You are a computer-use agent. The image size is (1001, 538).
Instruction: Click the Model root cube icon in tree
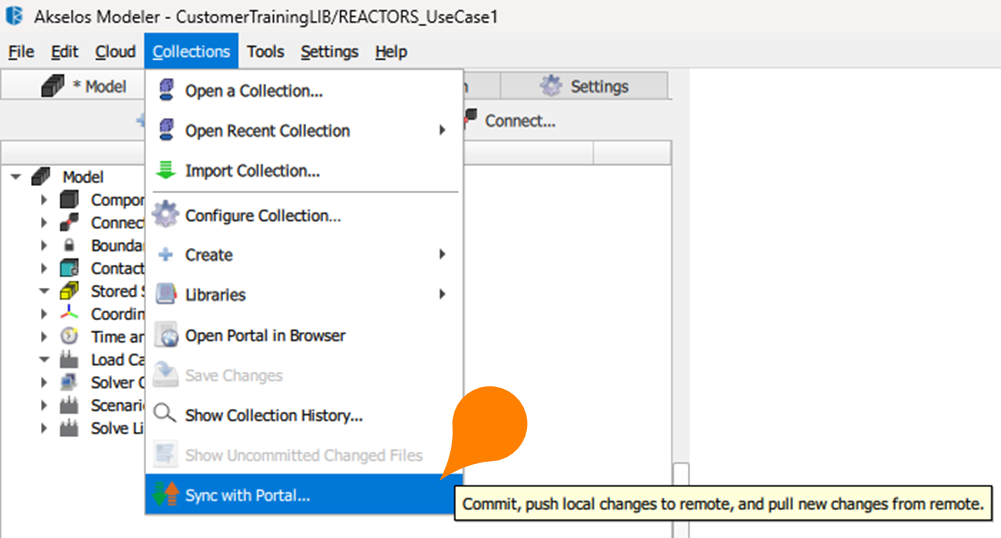point(41,176)
